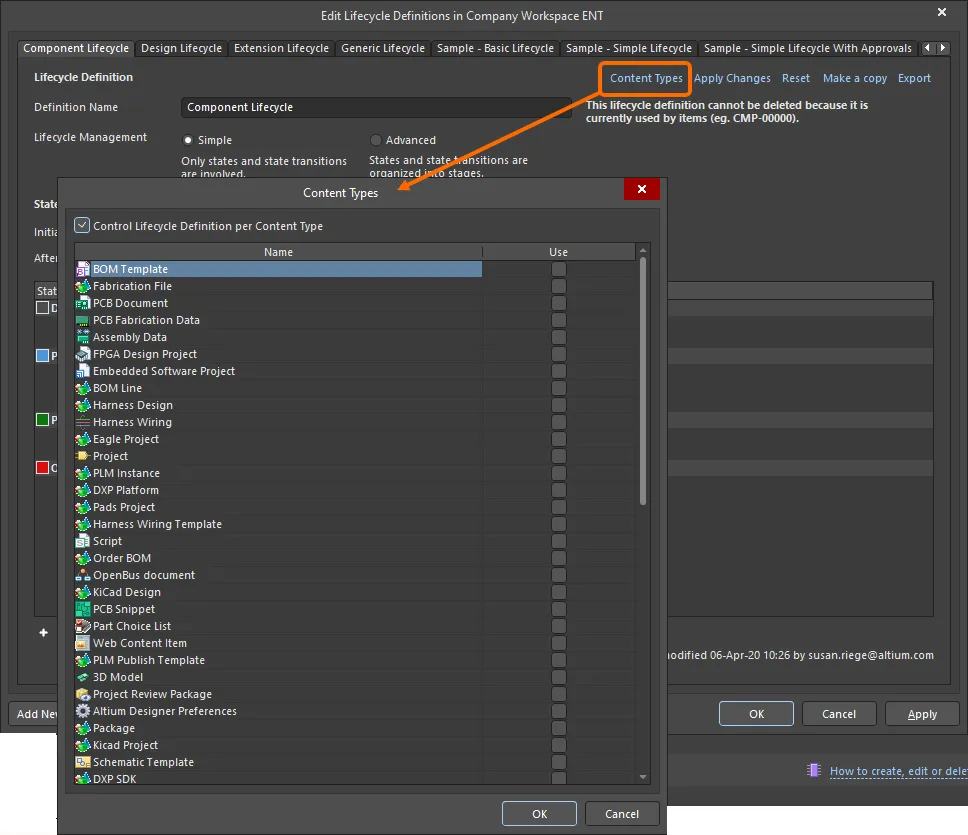Viewport: 968px width, 835px height.
Task: Click the Project folder icon
Action: (x=83, y=456)
